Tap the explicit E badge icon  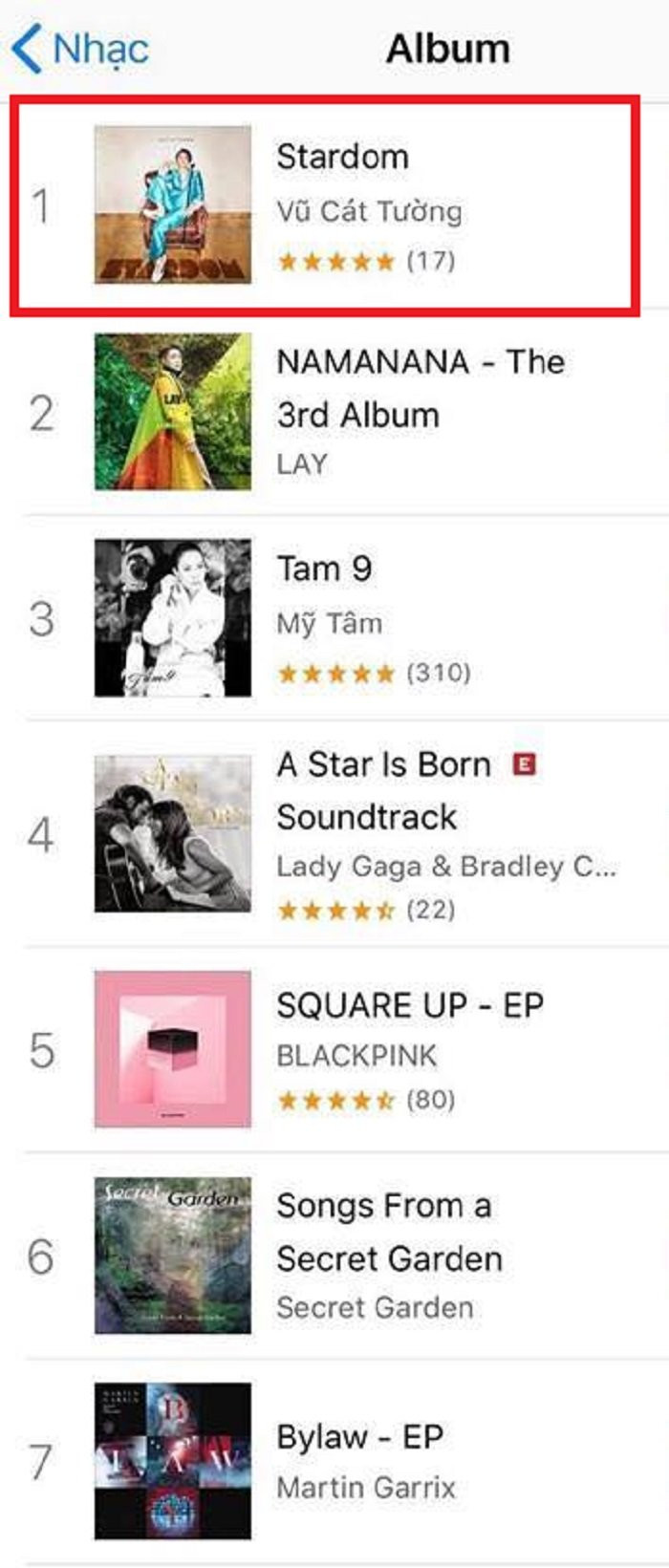click(x=525, y=763)
